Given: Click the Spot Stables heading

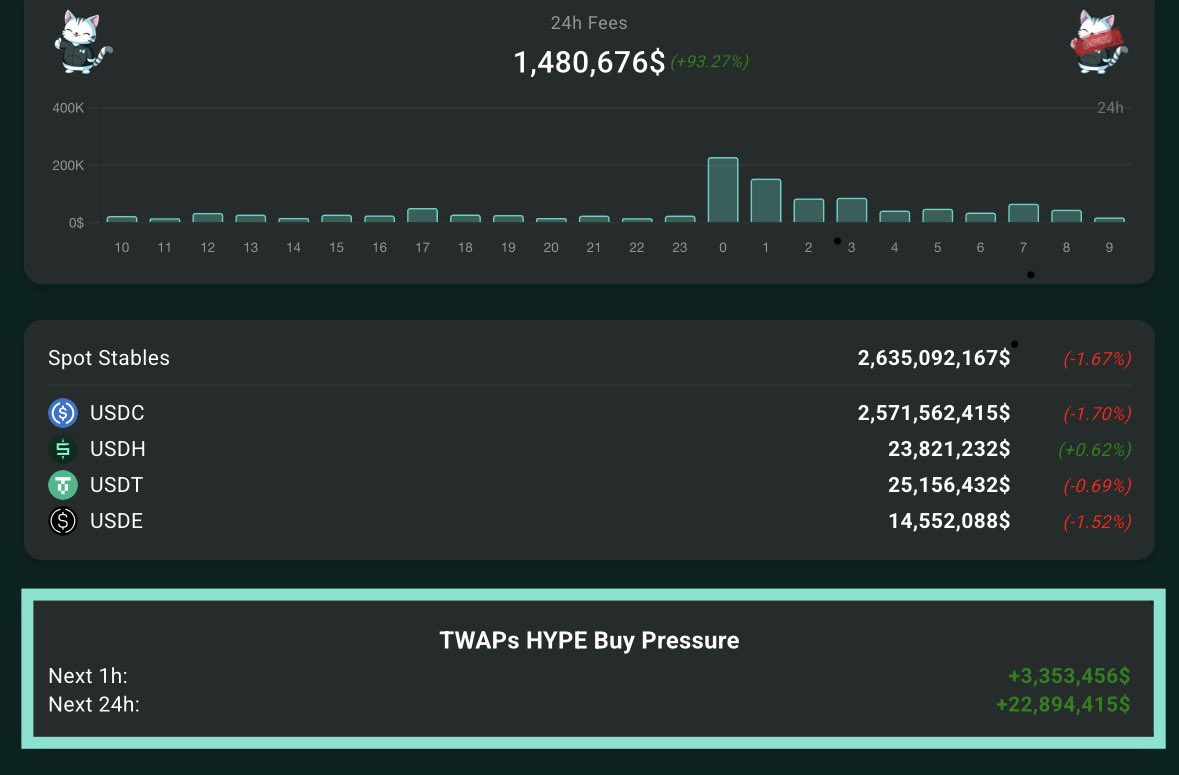Looking at the screenshot, I should 109,358.
